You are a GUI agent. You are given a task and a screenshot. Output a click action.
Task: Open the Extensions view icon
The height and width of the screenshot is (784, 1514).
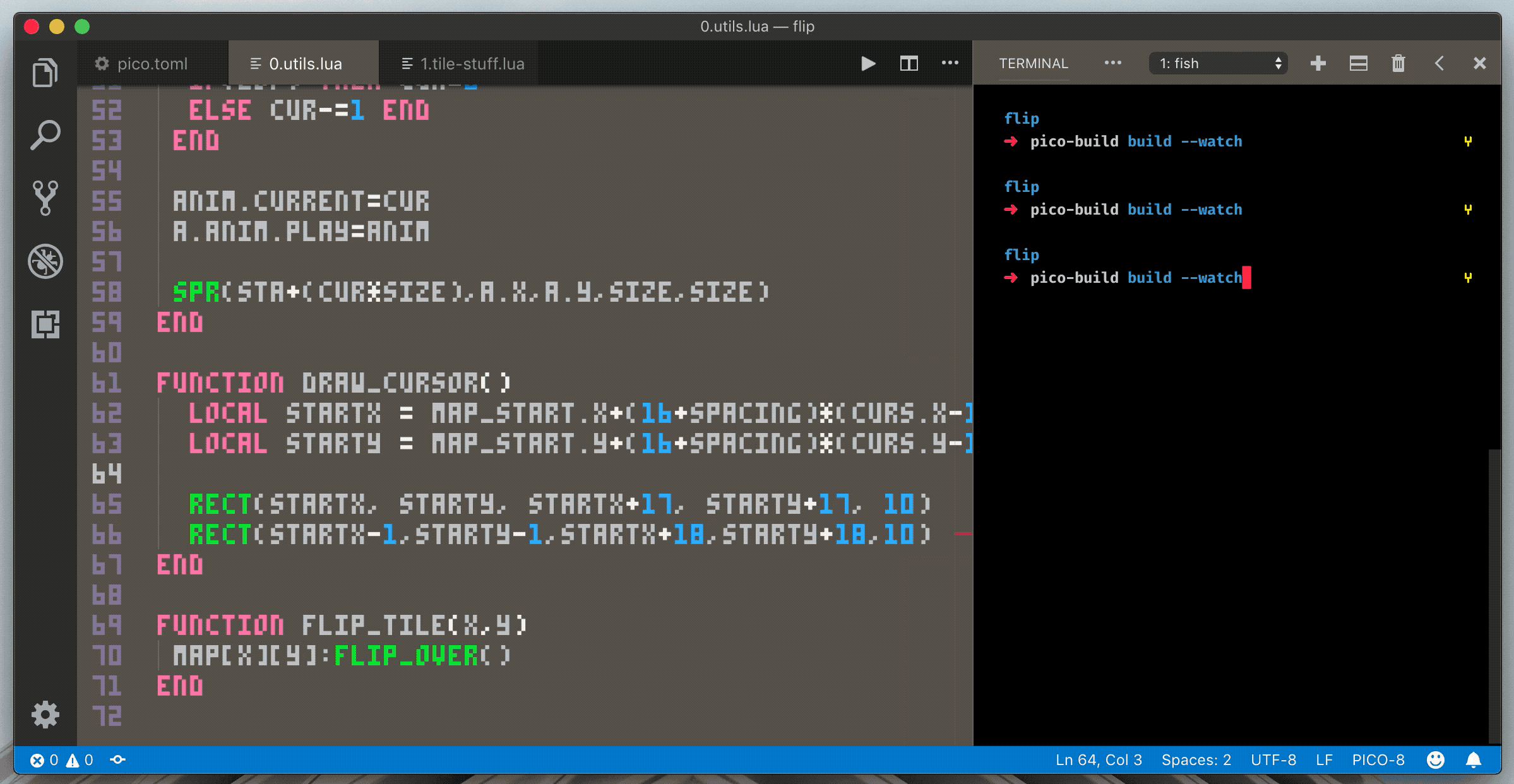tap(45, 324)
